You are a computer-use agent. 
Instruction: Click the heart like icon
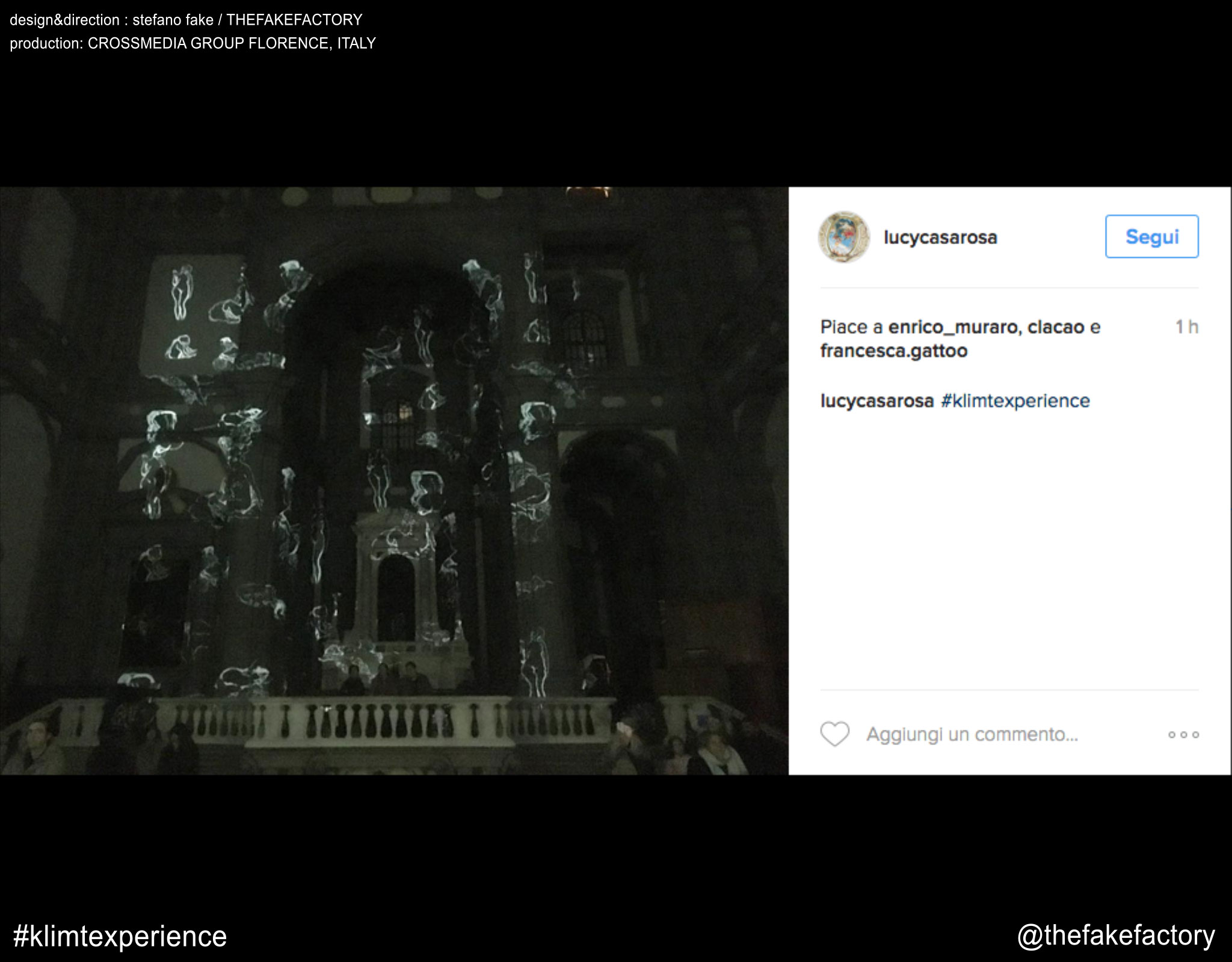834,734
